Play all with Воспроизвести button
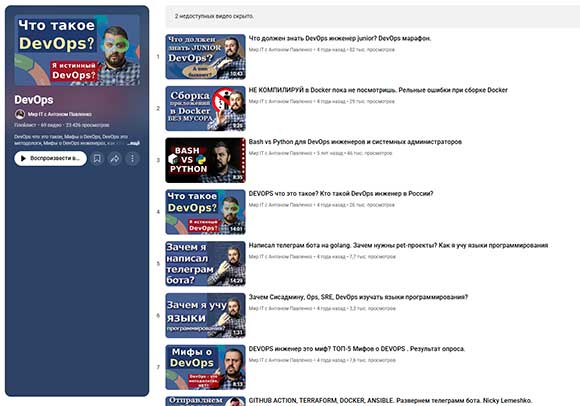Viewport: 580px width, 406px height. point(51,159)
